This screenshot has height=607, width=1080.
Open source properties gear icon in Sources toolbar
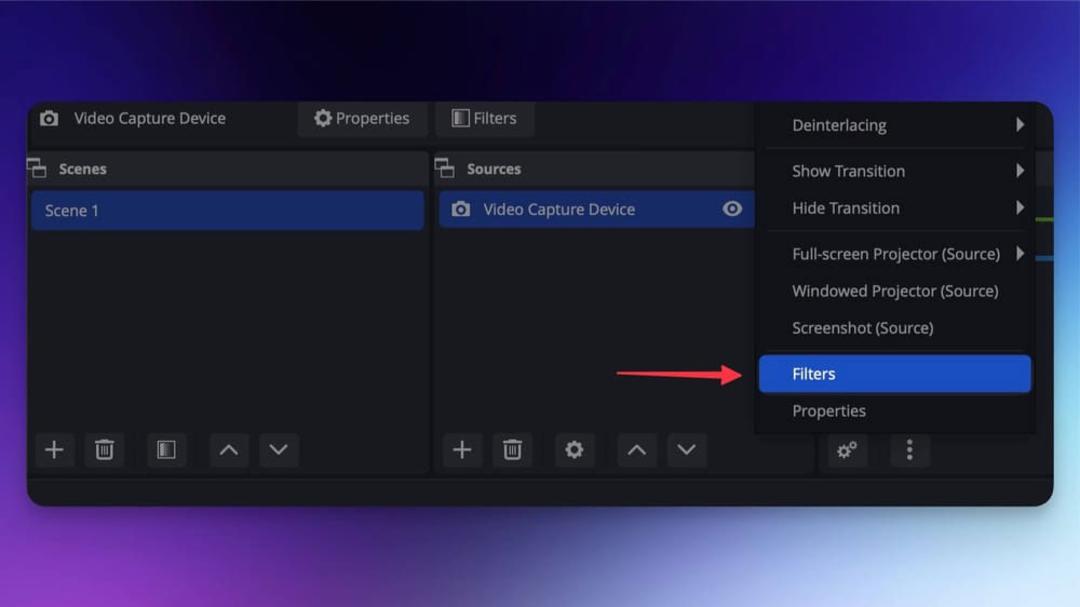574,450
